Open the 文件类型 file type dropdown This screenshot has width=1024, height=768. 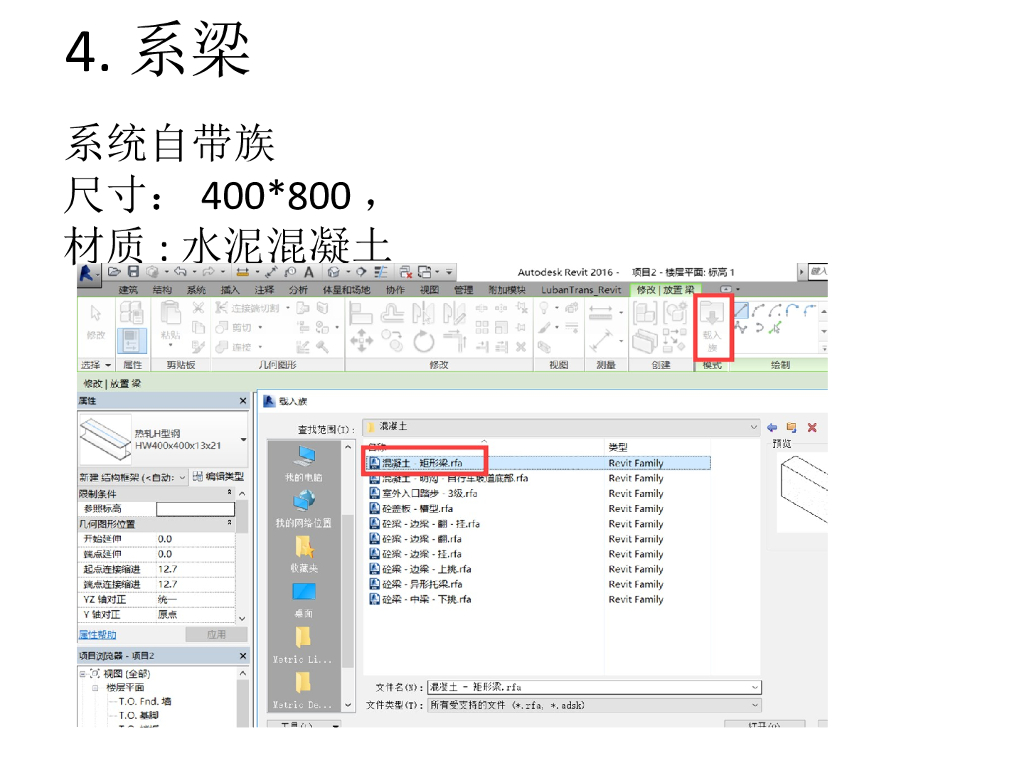pos(754,705)
